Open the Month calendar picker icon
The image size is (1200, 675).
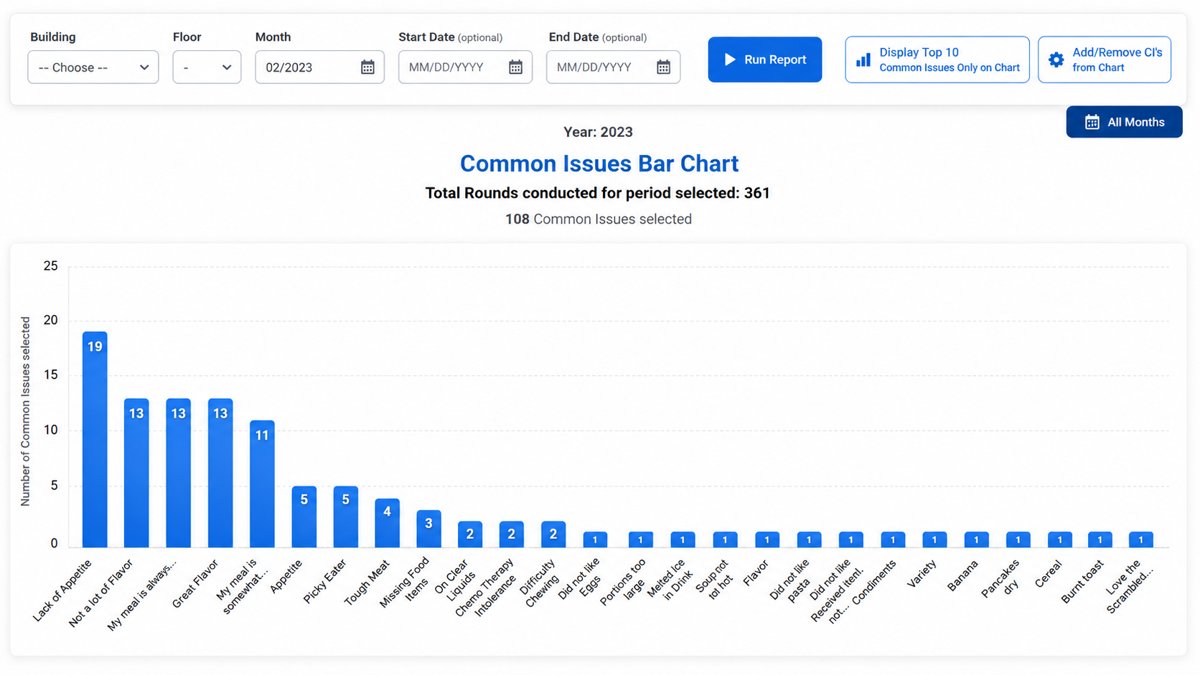367,67
